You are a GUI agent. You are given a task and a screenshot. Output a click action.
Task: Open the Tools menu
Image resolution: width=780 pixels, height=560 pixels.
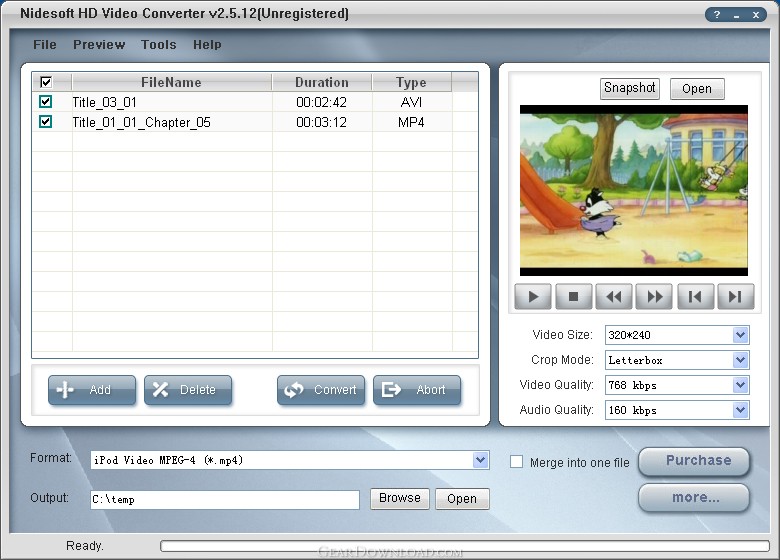click(x=159, y=45)
